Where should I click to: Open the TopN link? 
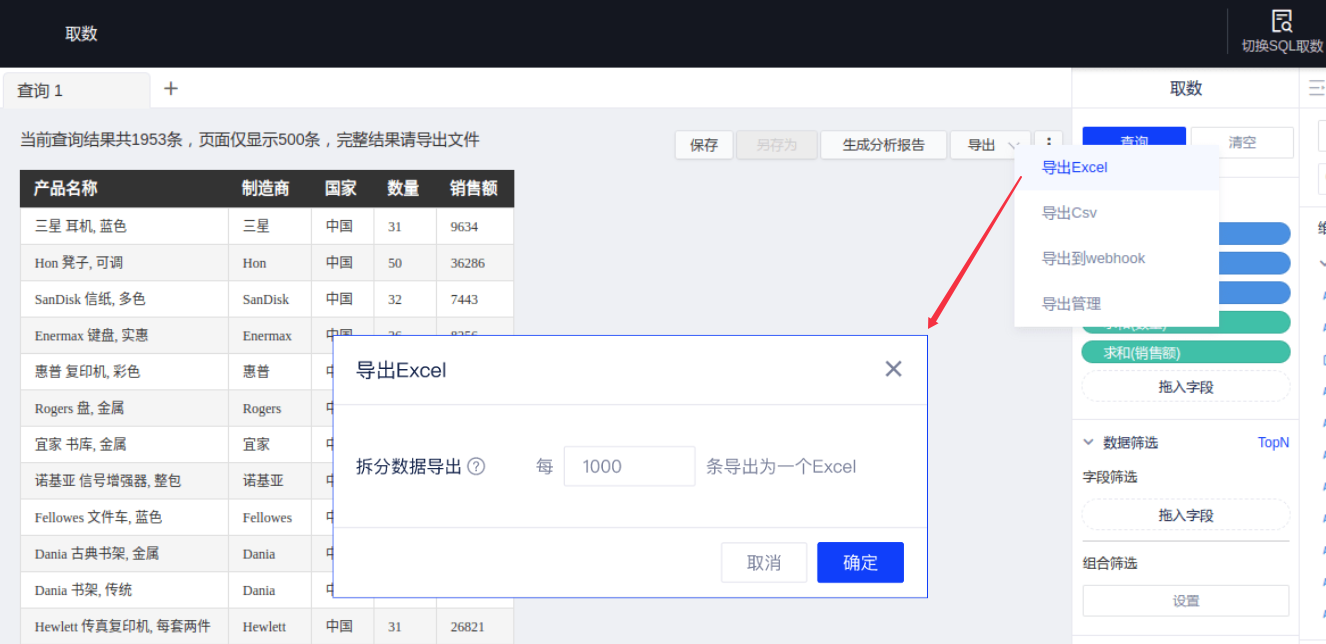point(1273,442)
